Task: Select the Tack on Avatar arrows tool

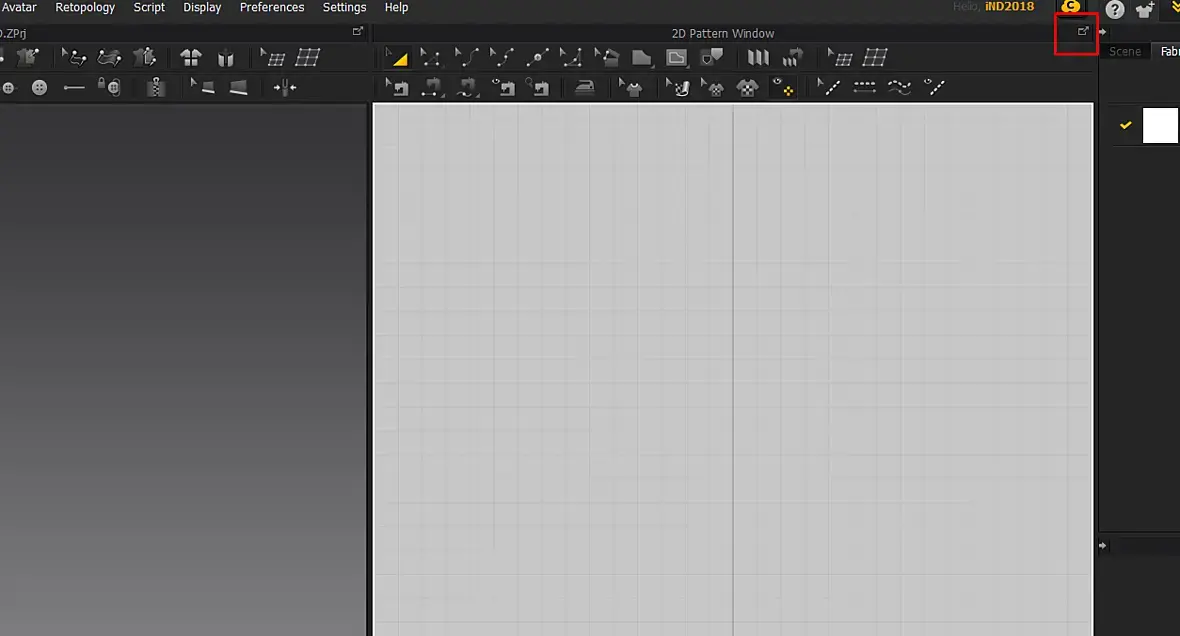Action: [284, 87]
